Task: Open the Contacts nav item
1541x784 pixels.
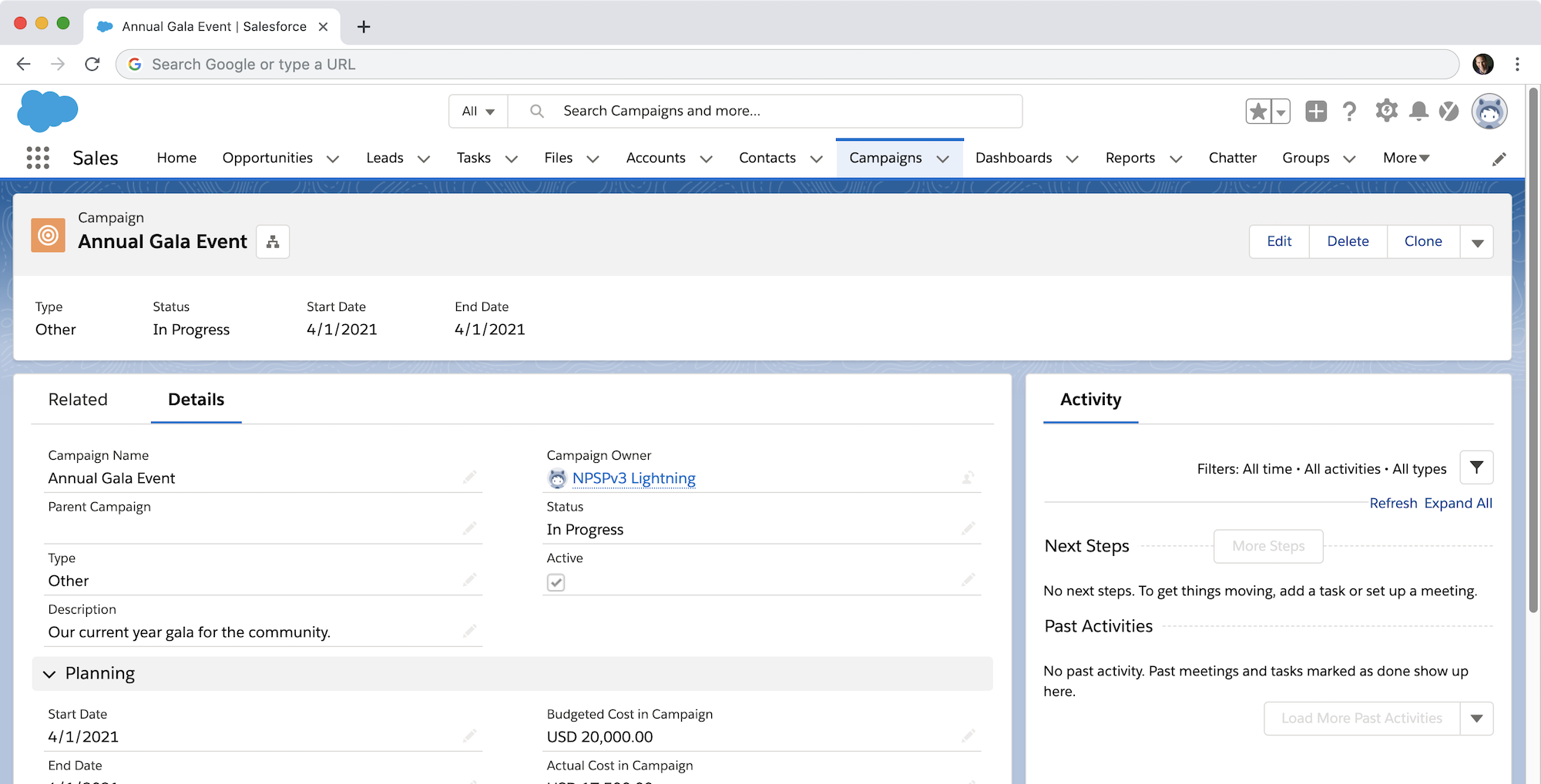Action: 767,158
